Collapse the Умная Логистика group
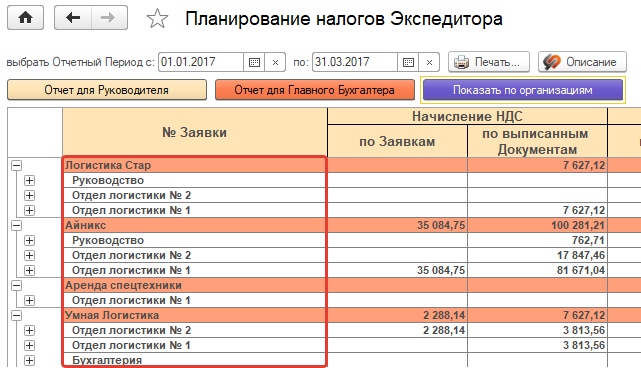 [x=16, y=315]
